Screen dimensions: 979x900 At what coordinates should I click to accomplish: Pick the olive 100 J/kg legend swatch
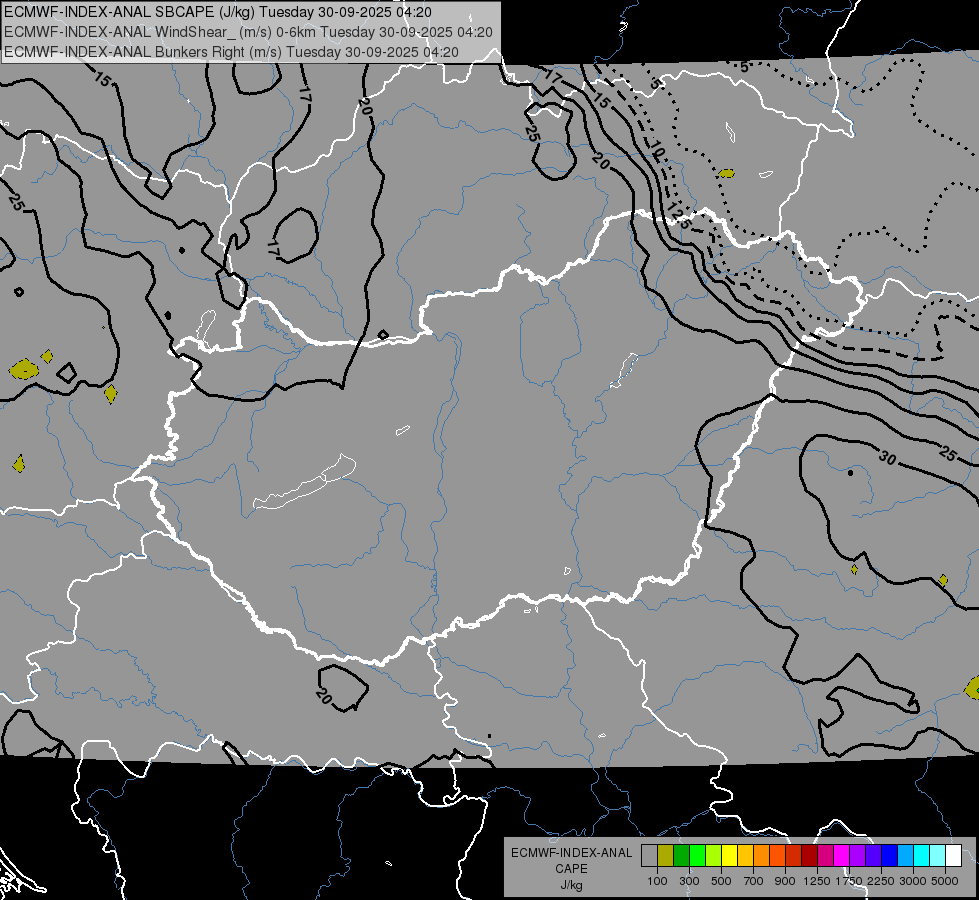coord(665,856)
